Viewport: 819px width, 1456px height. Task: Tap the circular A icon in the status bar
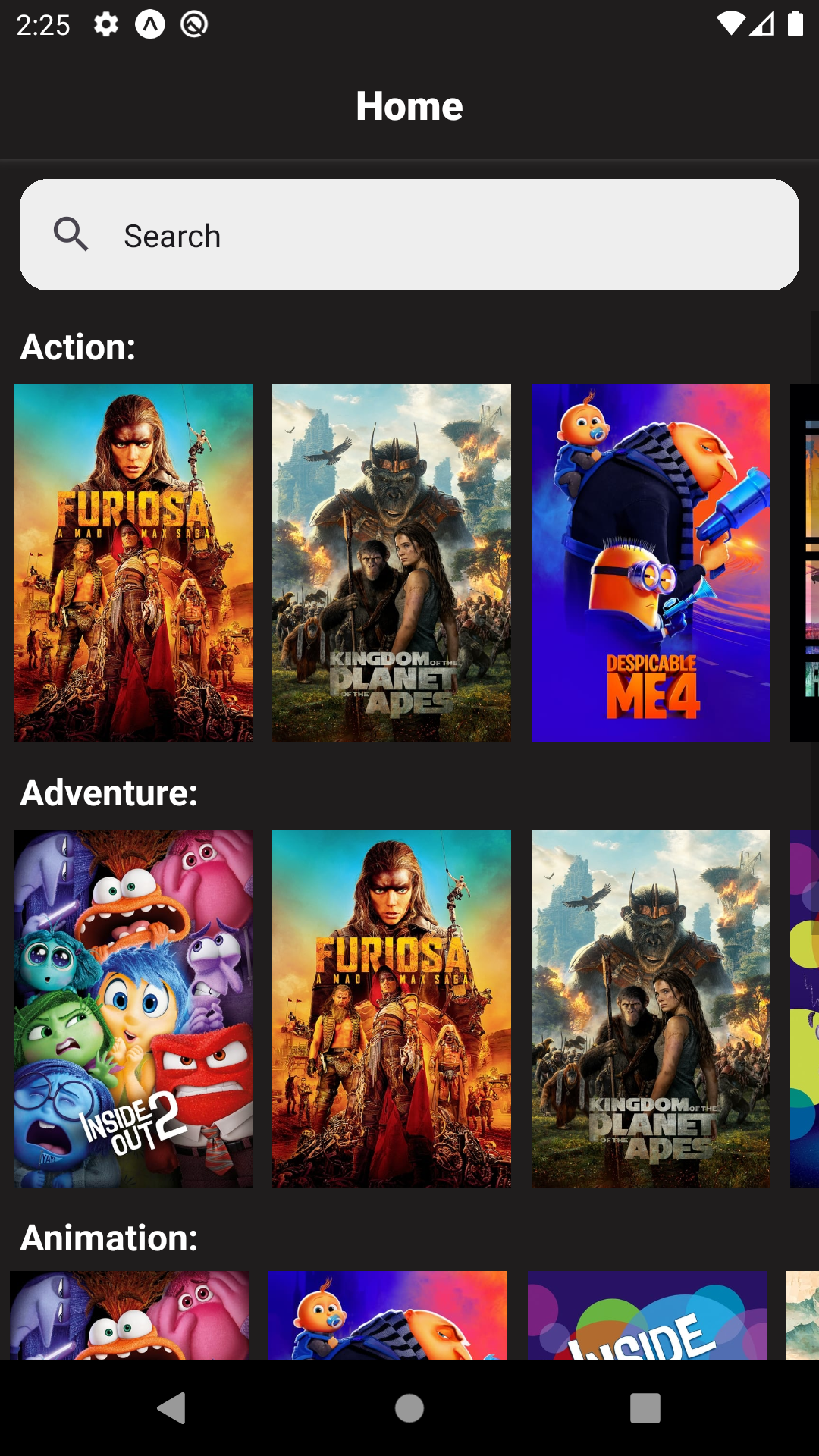[150, 25]
